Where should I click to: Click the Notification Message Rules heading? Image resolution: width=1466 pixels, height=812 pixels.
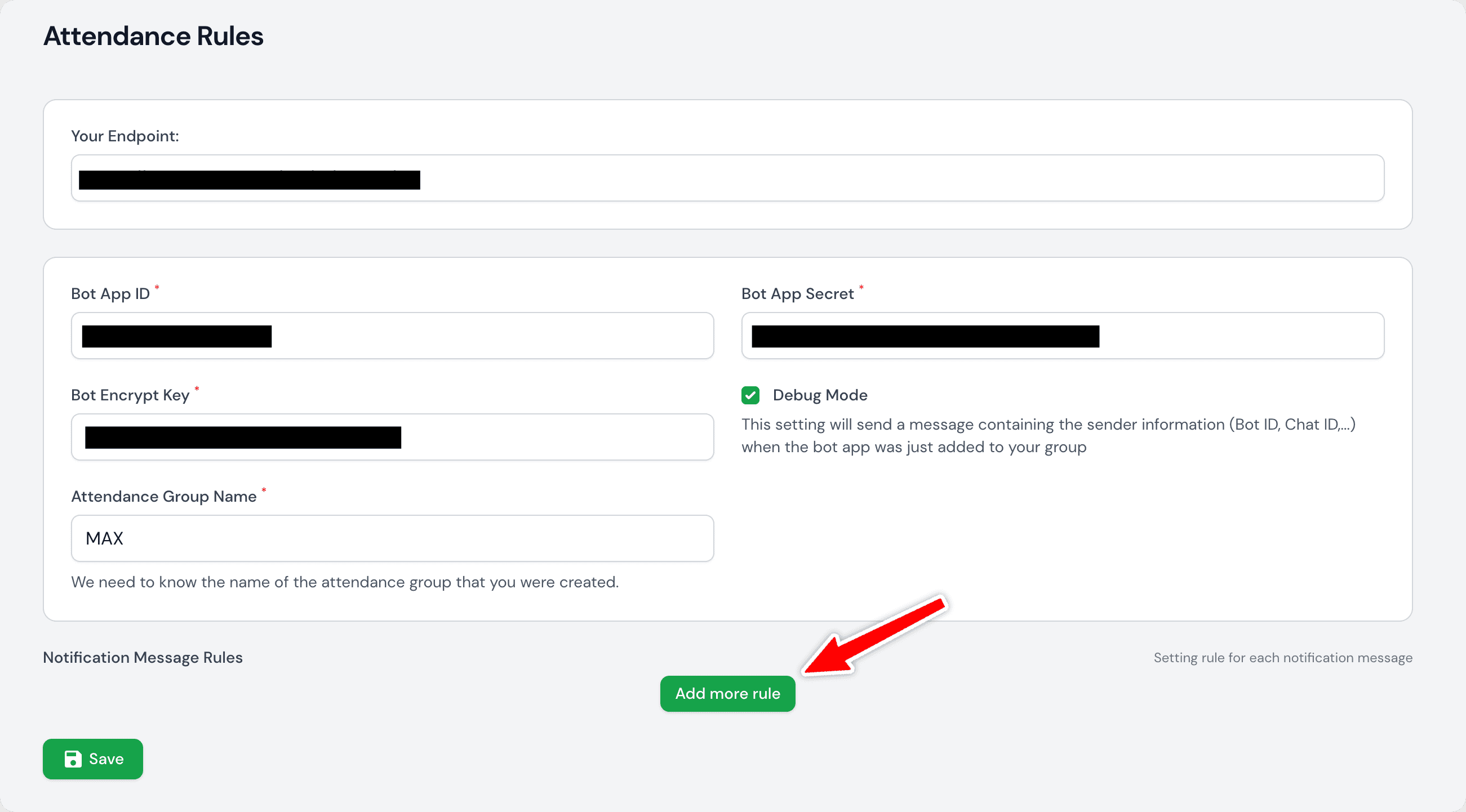[143, 657]
